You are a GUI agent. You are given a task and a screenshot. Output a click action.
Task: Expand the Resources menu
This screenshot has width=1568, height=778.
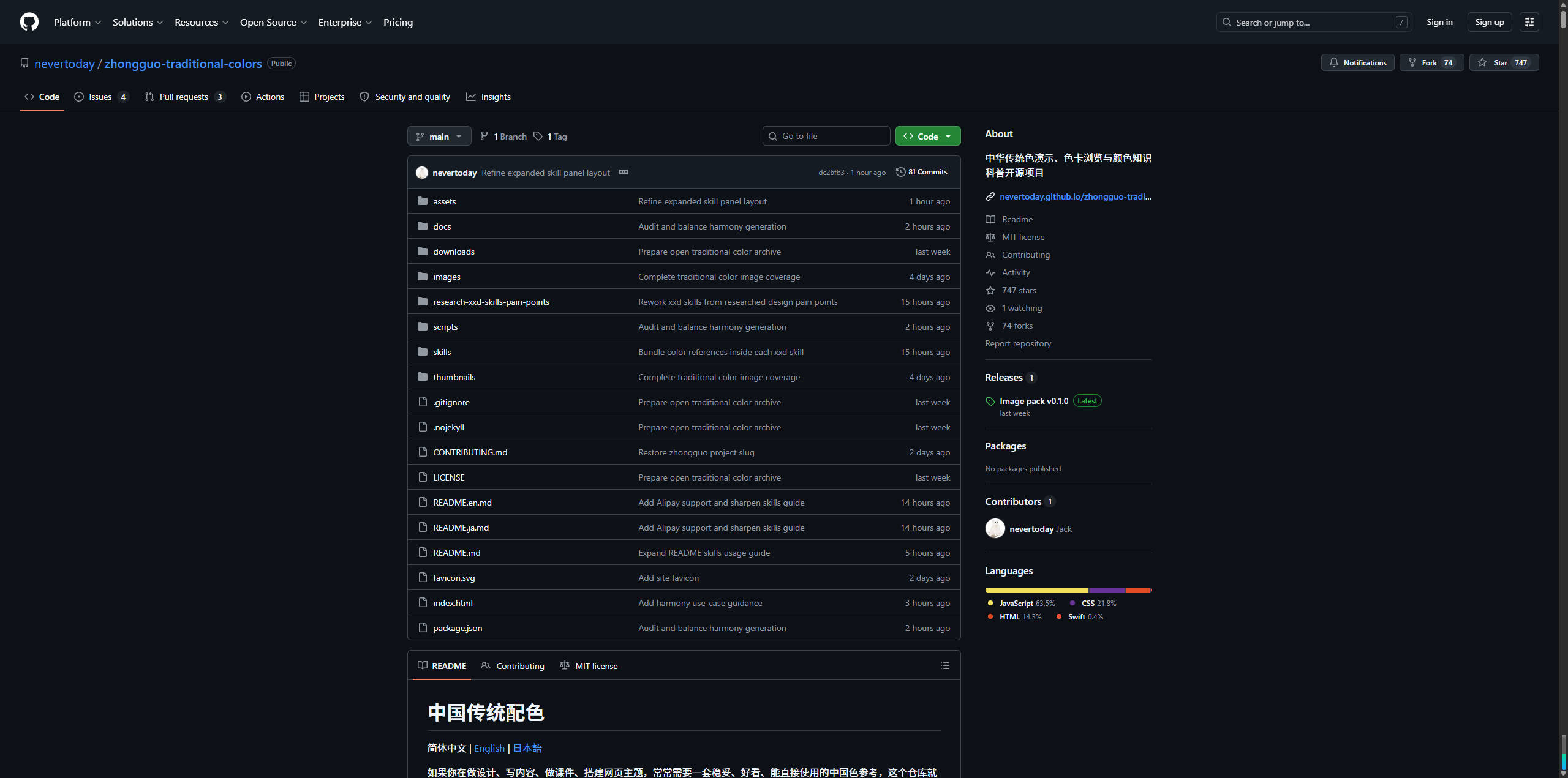(202, 22)
